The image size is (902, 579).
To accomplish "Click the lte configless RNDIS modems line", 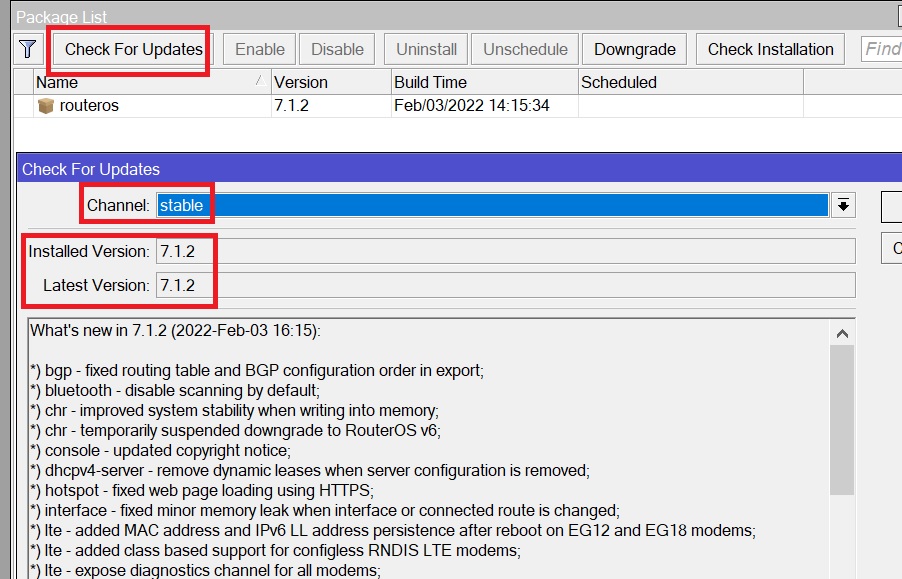I will click(x=276, y=551).
